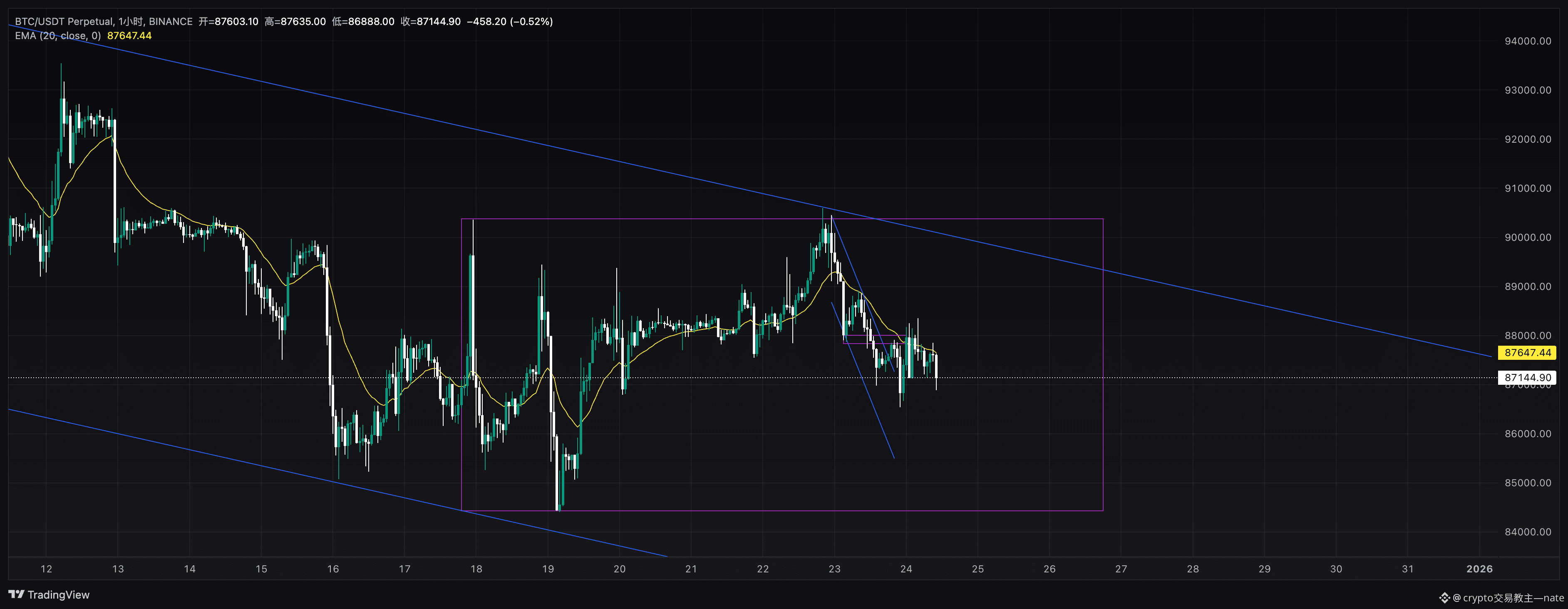Click date 18 on the time axis

click(476, 569)
